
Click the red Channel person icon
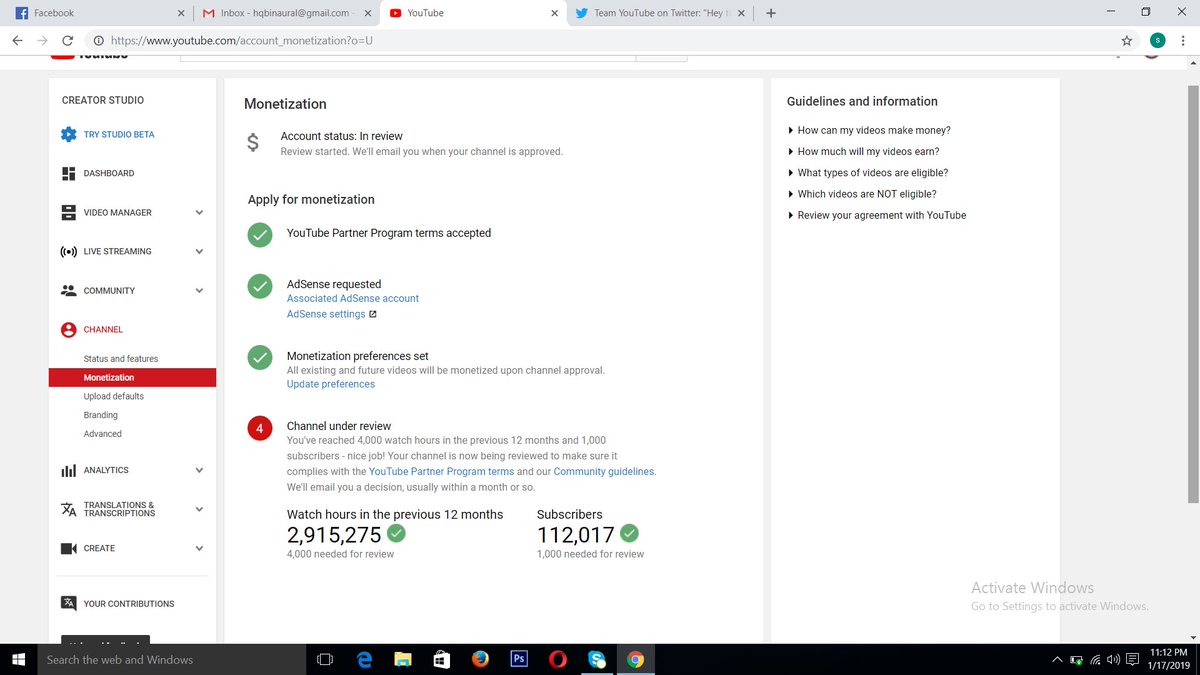[x=69, y=329]
